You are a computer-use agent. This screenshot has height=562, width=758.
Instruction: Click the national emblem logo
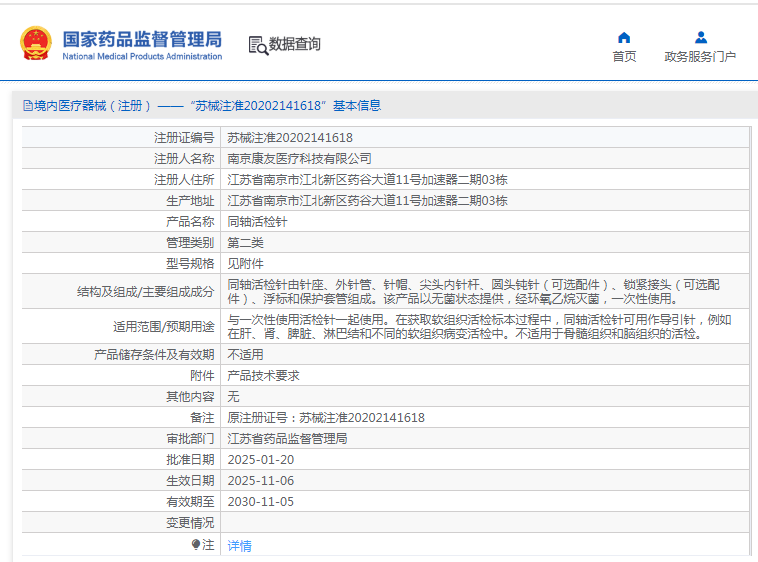coord(36,44)
